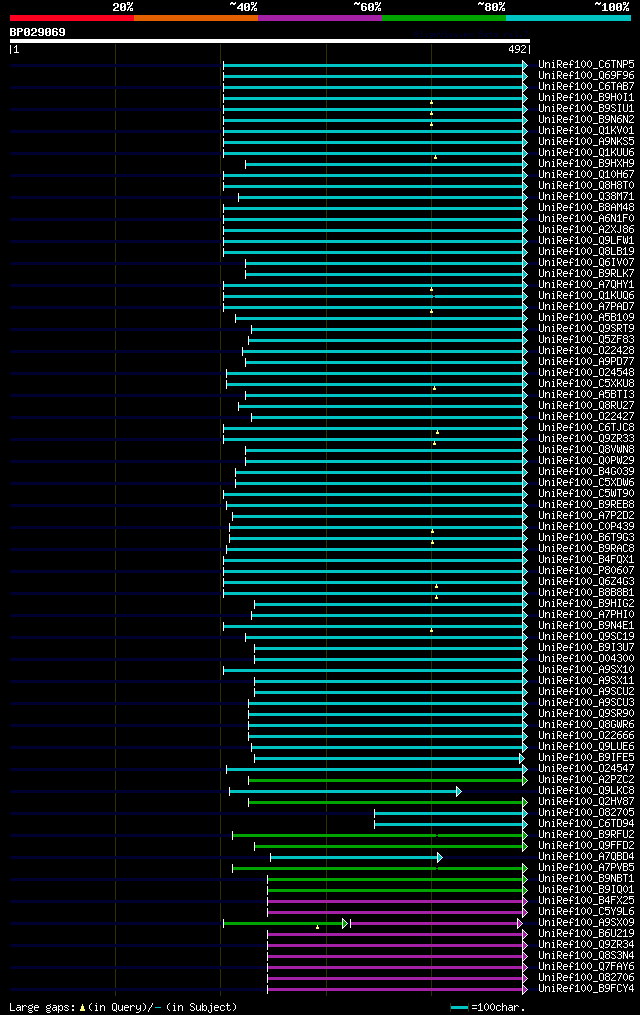Click the cyan alignment bar of UniRef100_Q9LKC8
This screenshot has width=640, height=1015.
tap(345, 792)
